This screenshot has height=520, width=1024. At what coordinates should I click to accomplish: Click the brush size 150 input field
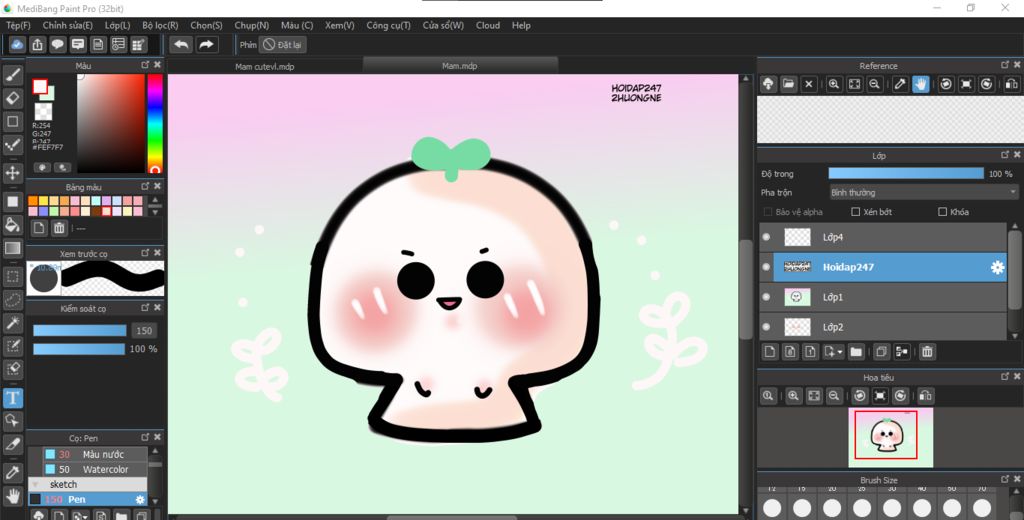[144, 331]
